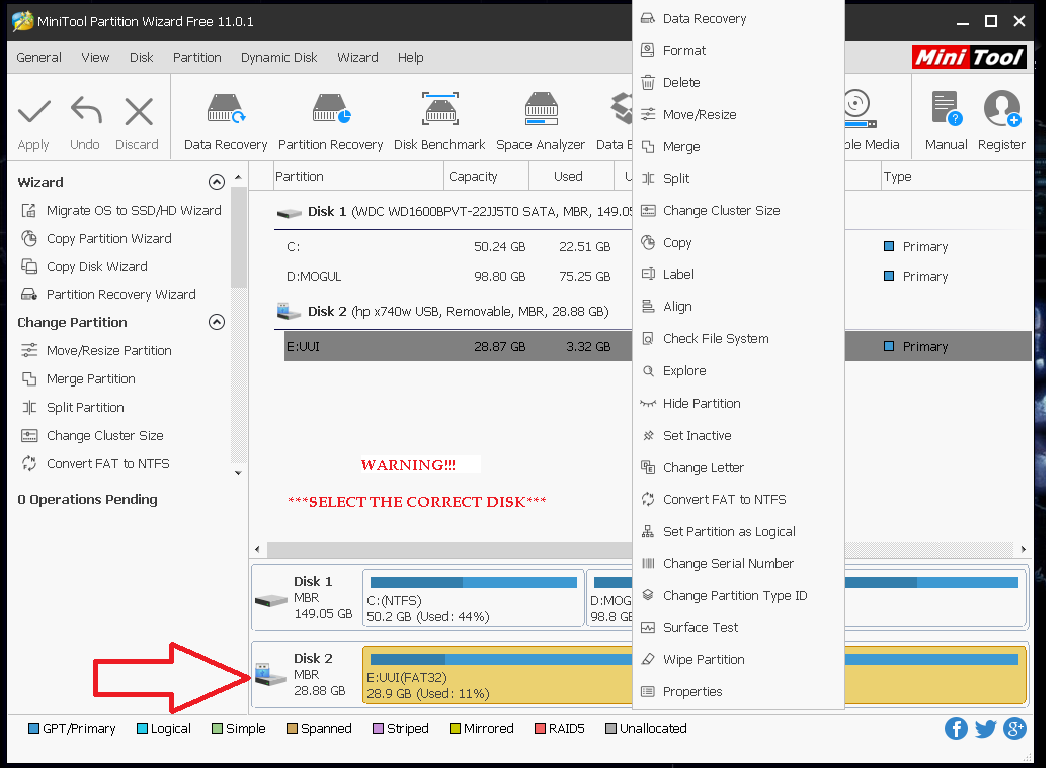Click horizontal scrollbar left arrow
The height and width of the screenshot is (772, 1046).
pyautogui.click(x=257, y=550)
